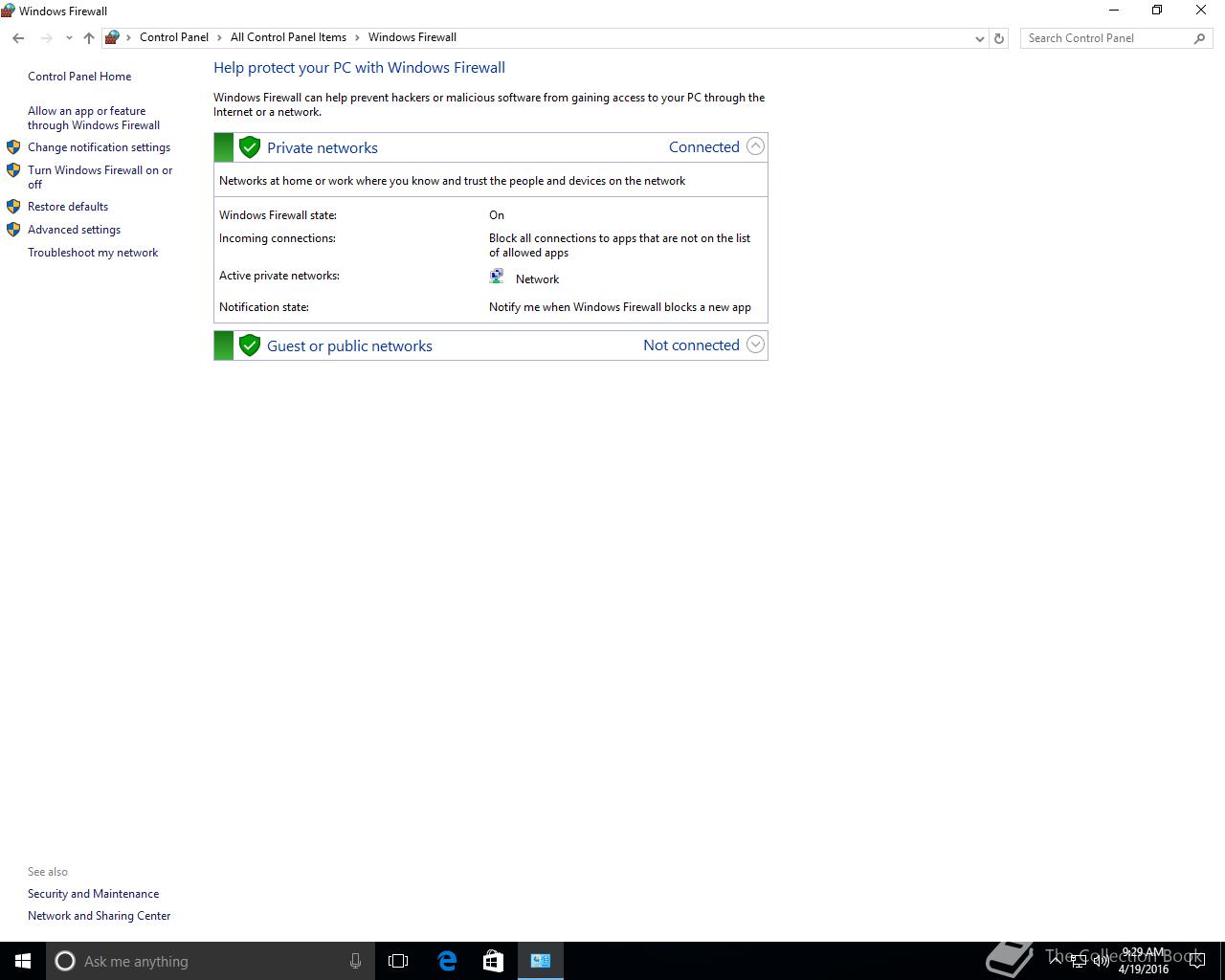
Task: Click the Private networks heading
Action: point(323,147)
